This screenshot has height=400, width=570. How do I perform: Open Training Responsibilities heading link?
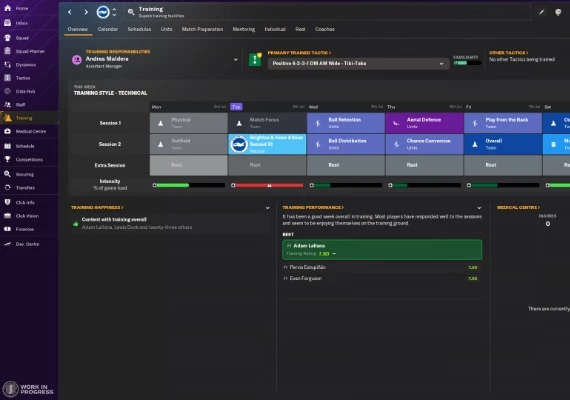[118, 52]
